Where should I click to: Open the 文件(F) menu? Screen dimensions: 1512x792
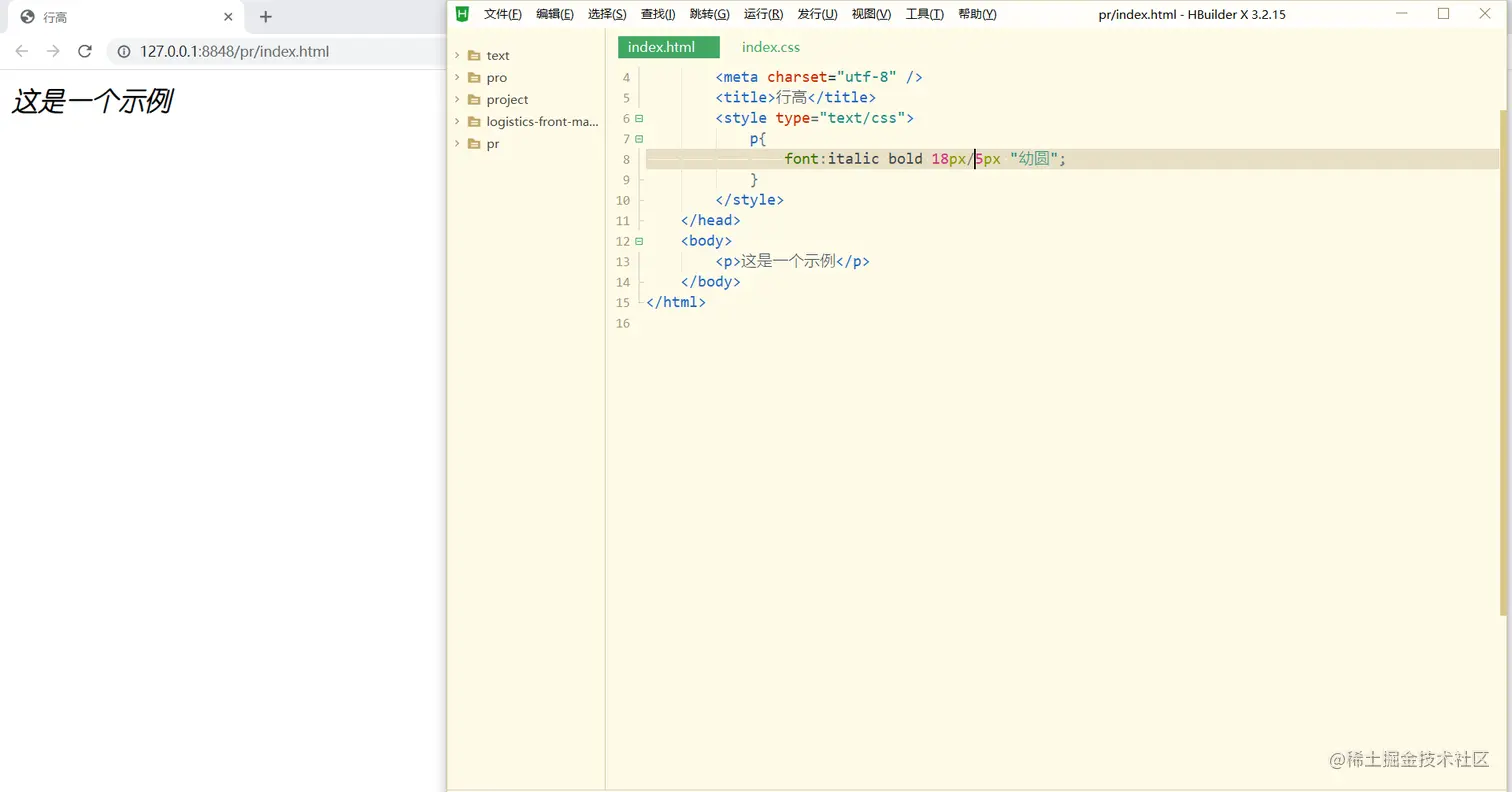coord(503,14)
